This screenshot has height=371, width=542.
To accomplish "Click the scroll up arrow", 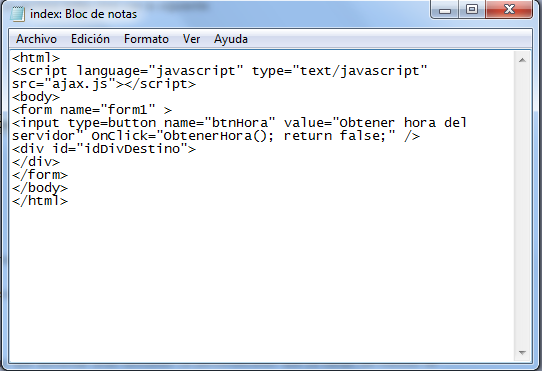I will pos(522,60).
